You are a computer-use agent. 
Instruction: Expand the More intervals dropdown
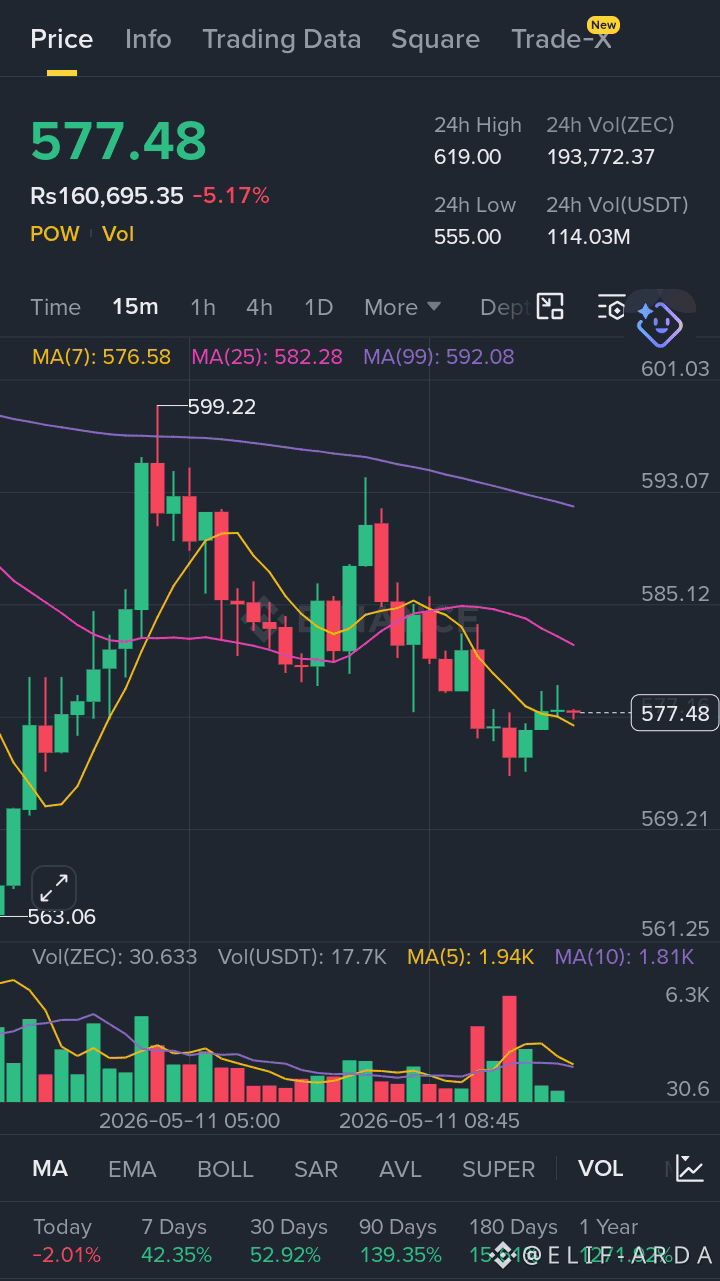point(402,307)
